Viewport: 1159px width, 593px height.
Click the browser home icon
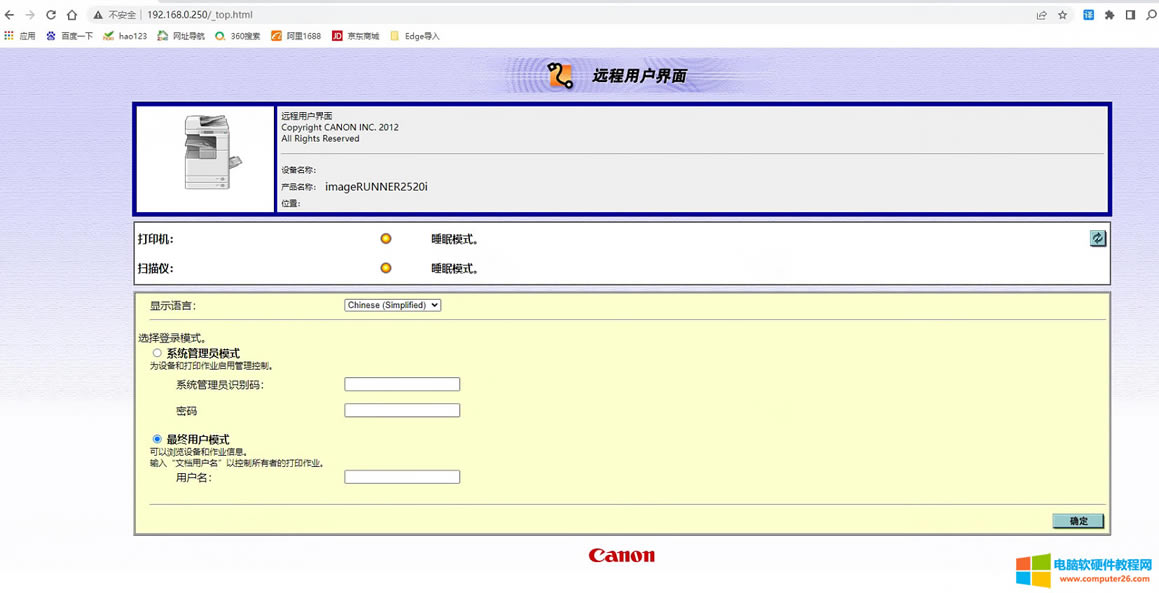click(72, 15)
